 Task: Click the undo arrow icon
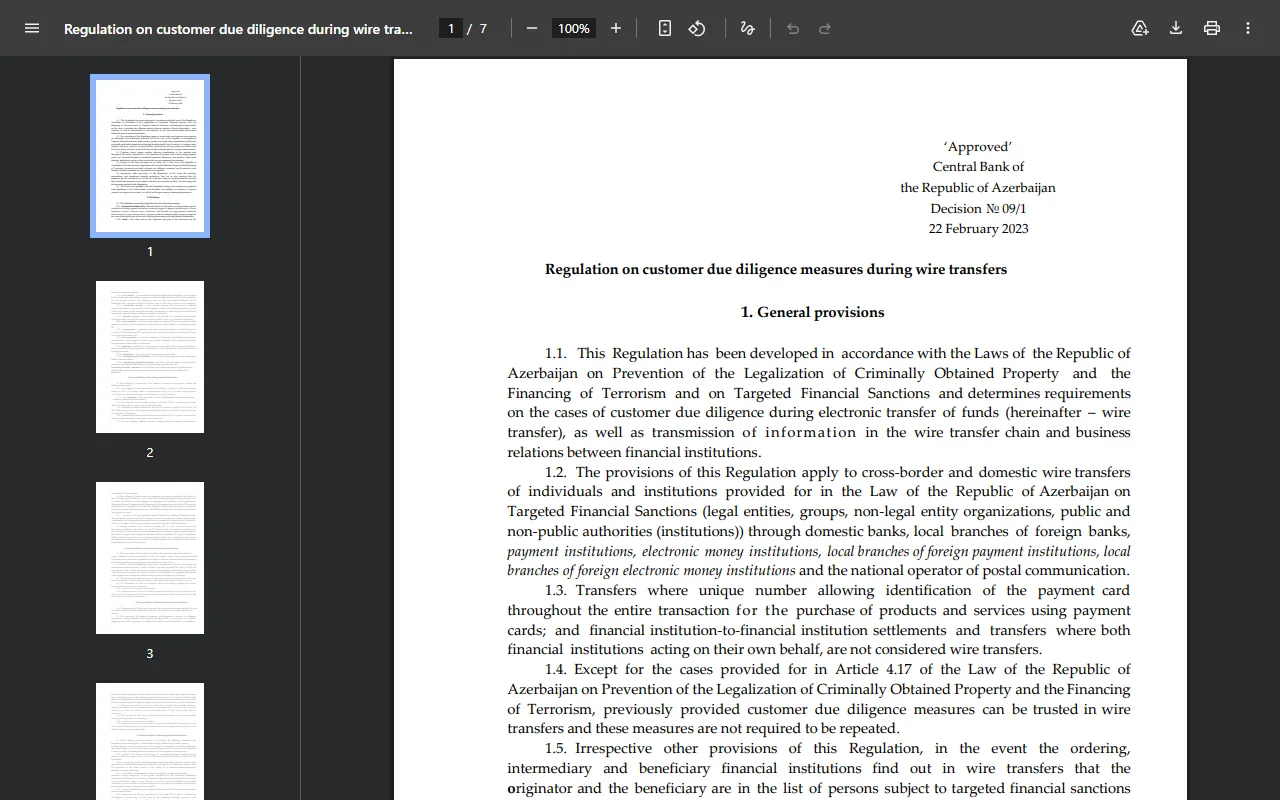click(793, 28)
